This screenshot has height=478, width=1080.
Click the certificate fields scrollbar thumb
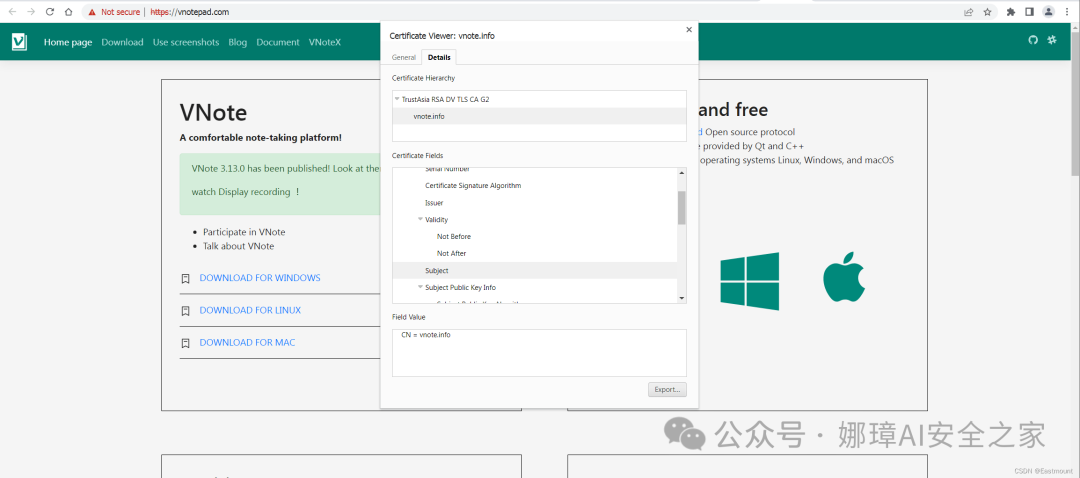pos(682,208)
